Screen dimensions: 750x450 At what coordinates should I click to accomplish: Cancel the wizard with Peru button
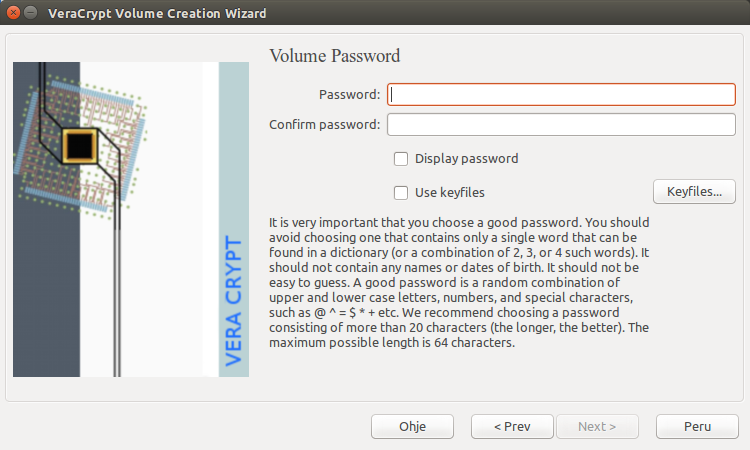tap(697, 427)
